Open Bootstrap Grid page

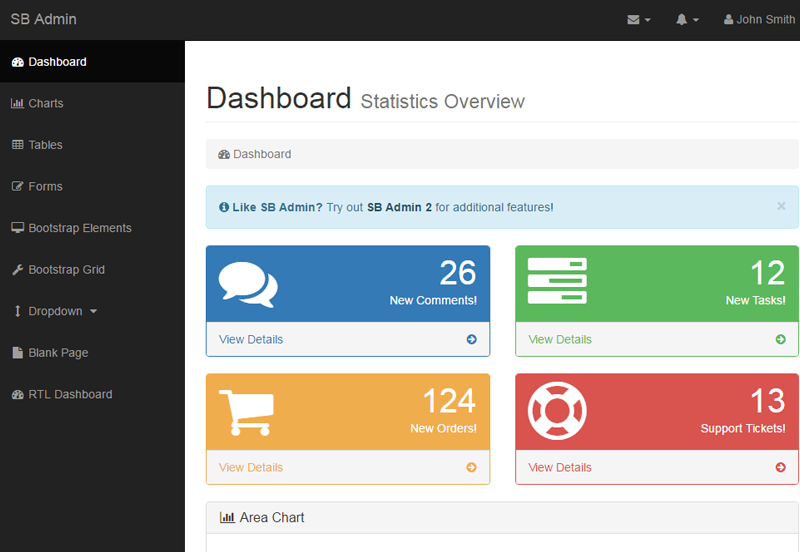(92, 270)
